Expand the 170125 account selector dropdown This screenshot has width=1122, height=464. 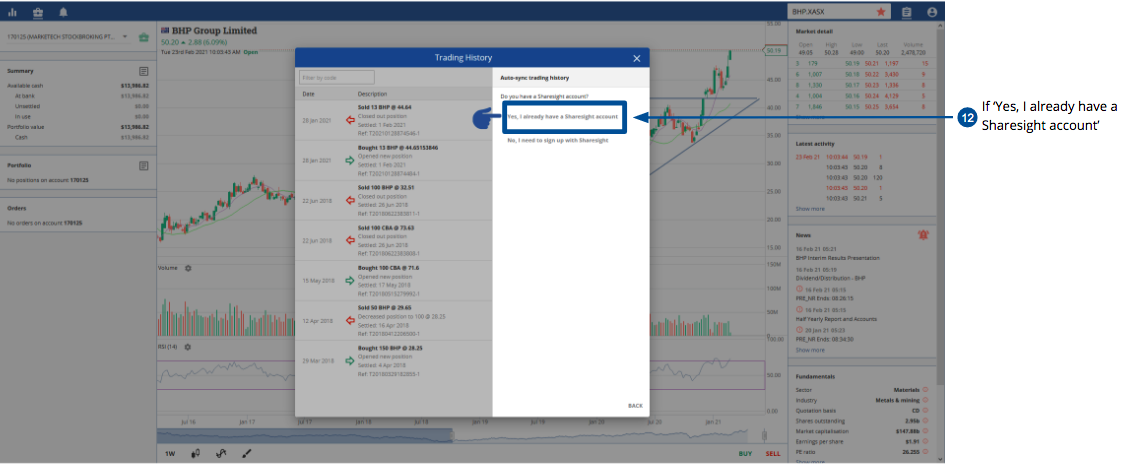coord(124,37)
